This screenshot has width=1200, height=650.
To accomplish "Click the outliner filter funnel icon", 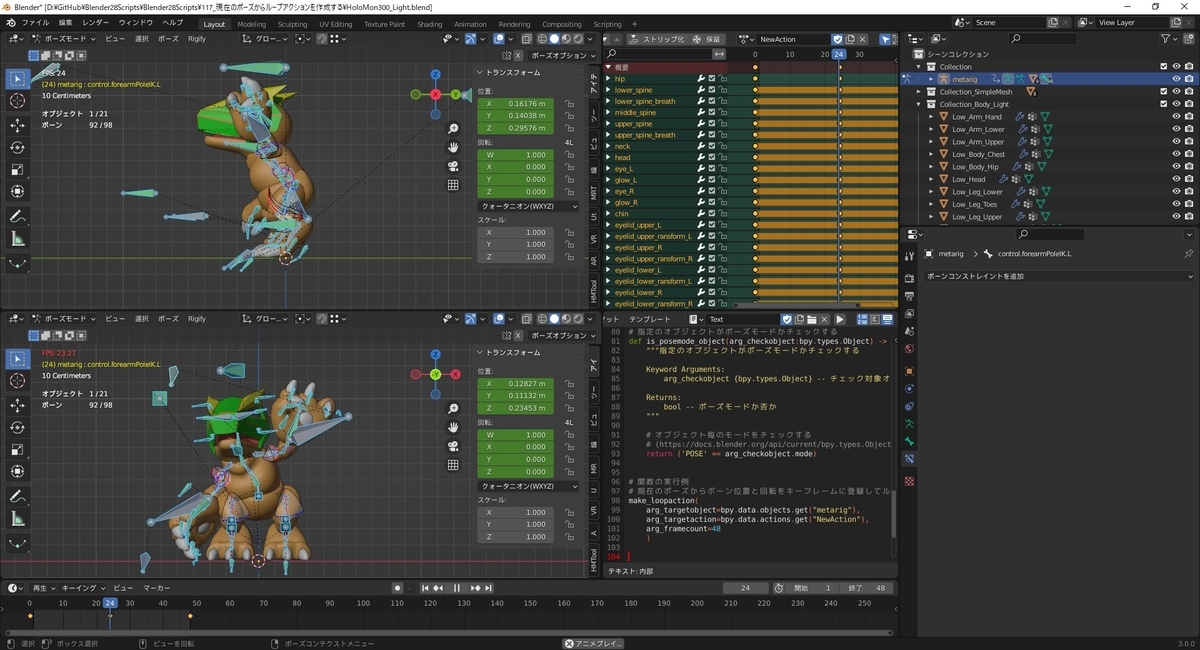I will 1167,39.
